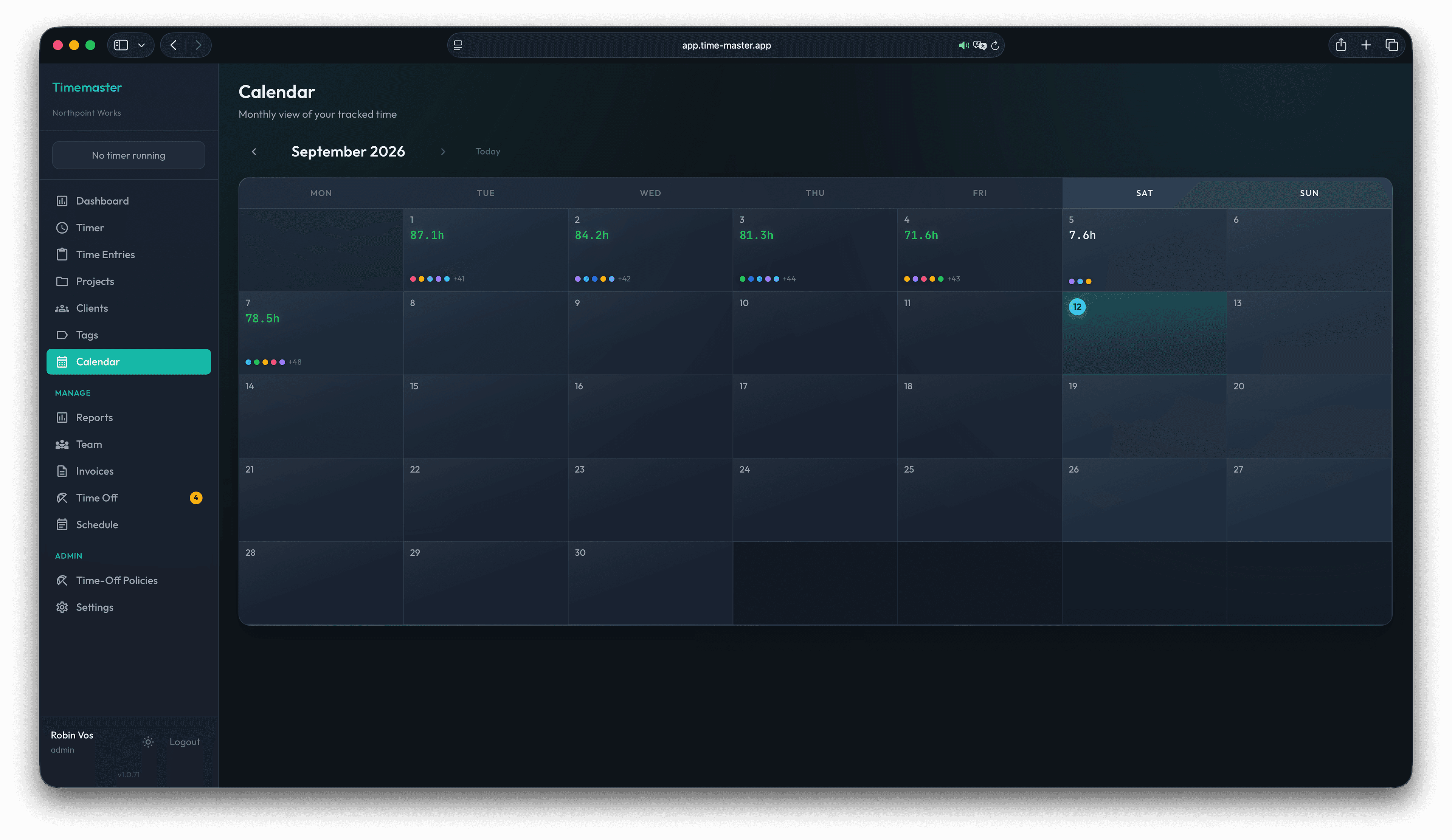Select the Tags label icon

(62, 335)
